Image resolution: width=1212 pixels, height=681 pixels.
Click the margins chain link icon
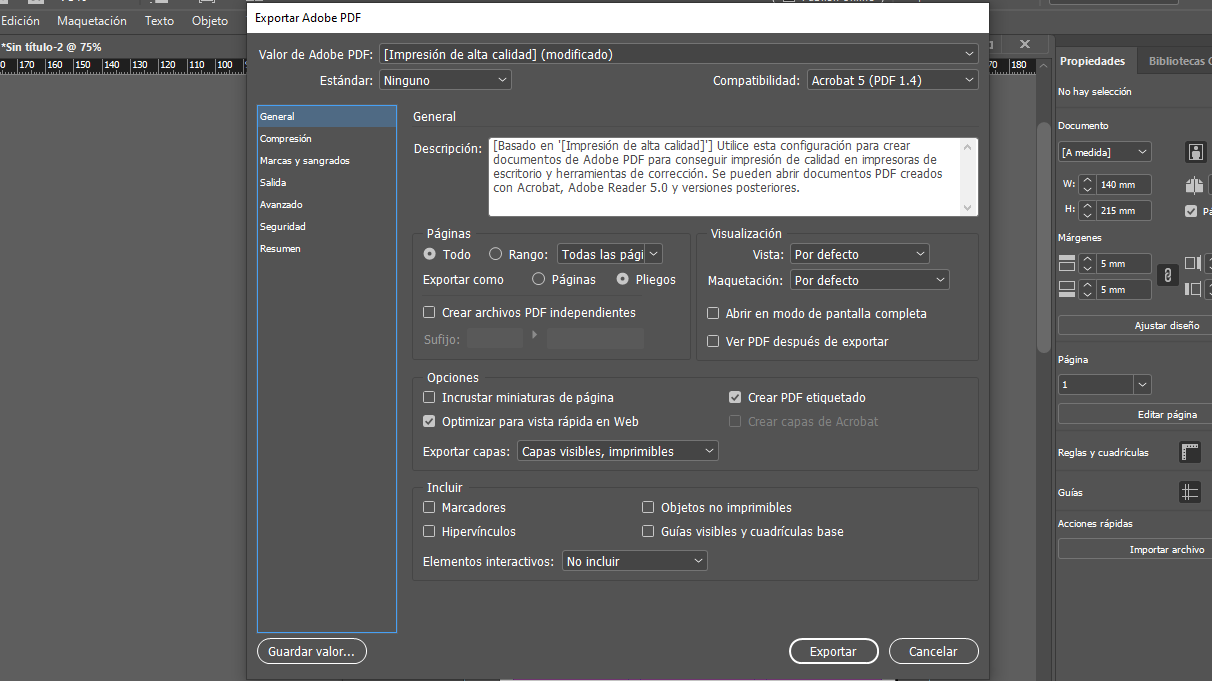pyautogui.click(x=1167, y=275)
